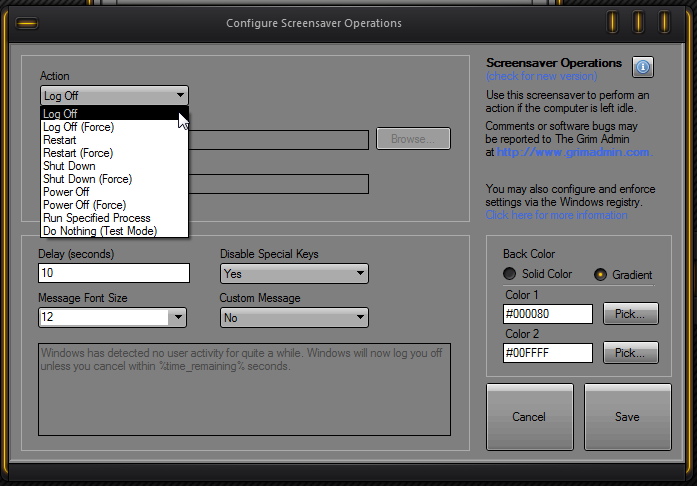This screenshot has width=697, height=486.
Task: Collapse the Action combo box arrow
Action: click(180, 95)
